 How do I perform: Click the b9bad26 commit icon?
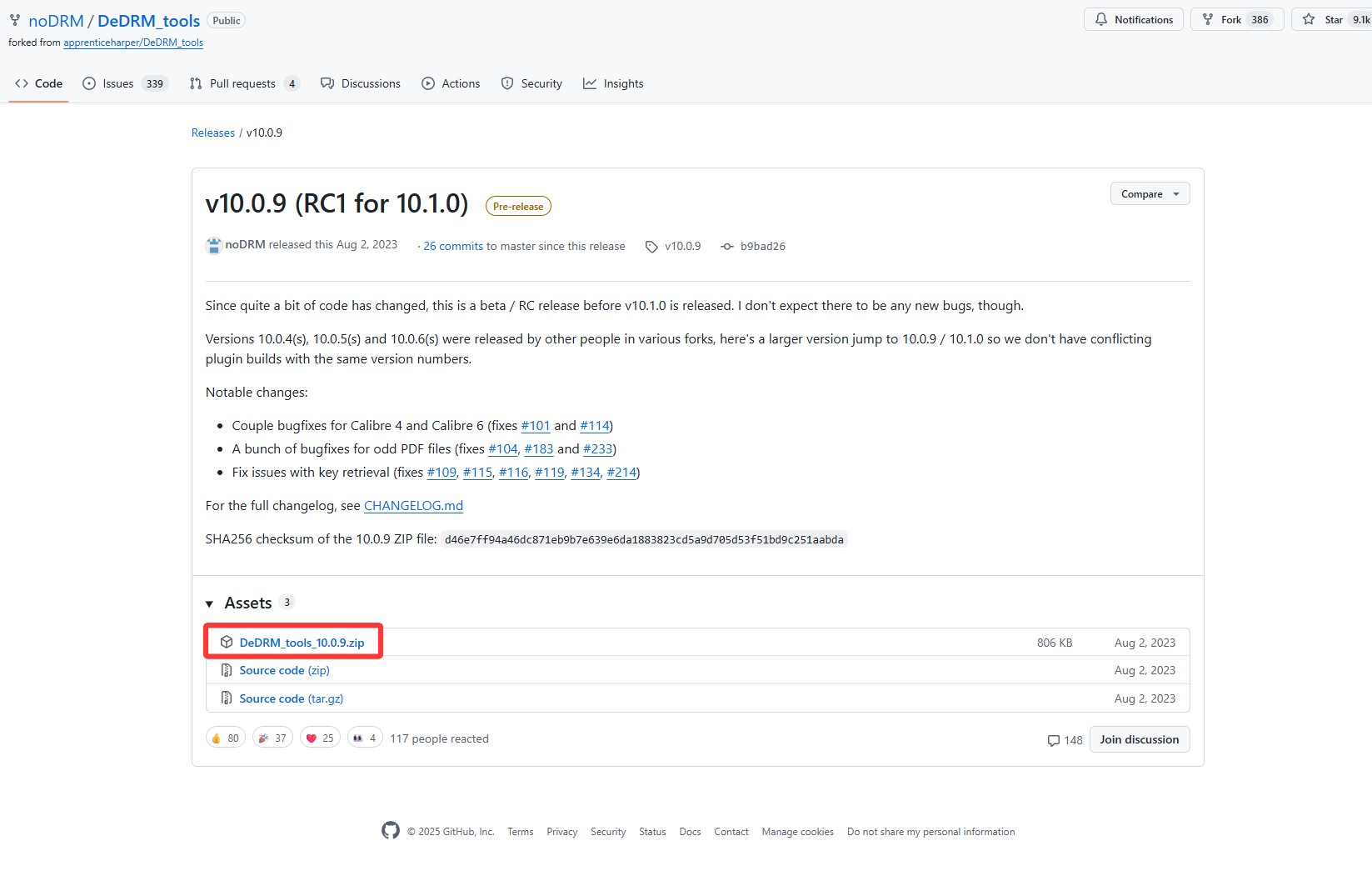727,247
